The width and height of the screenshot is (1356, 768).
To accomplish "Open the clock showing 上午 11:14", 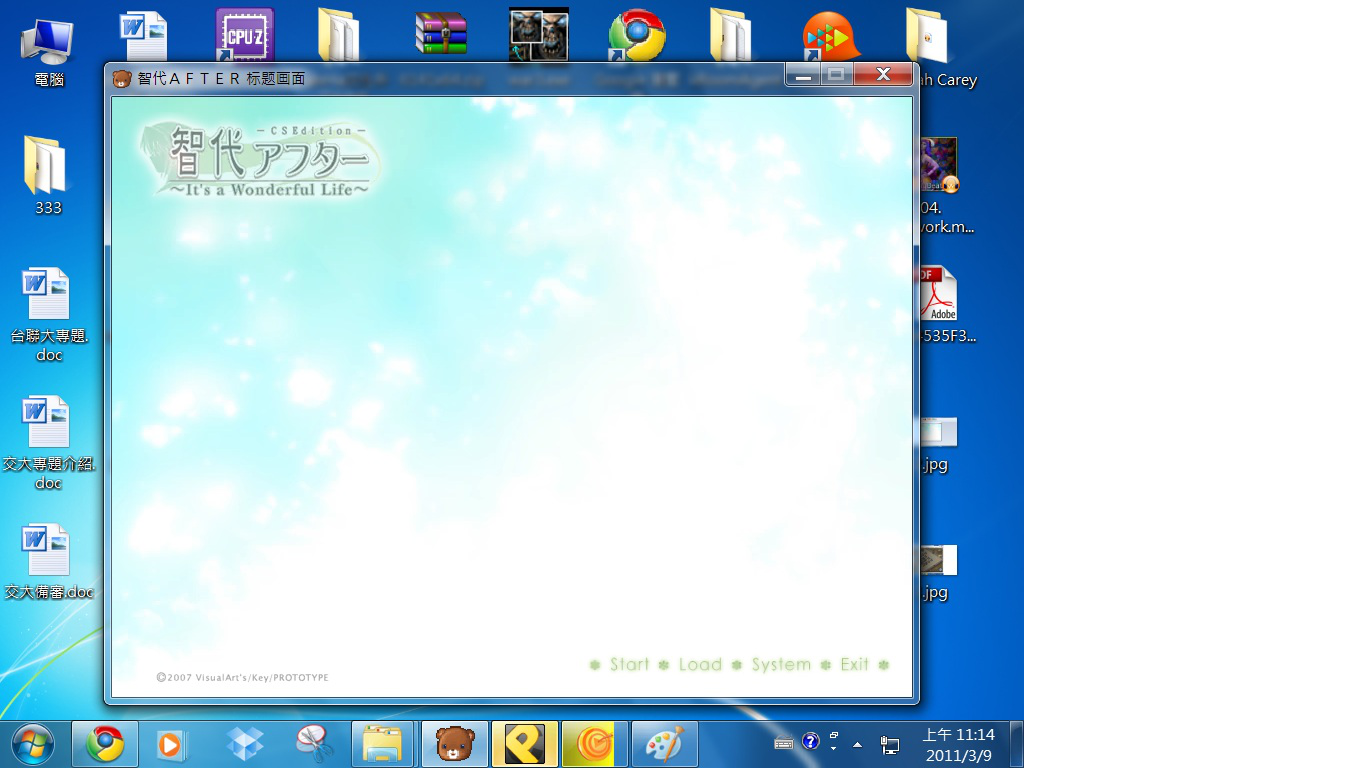I will pos(958,744).
